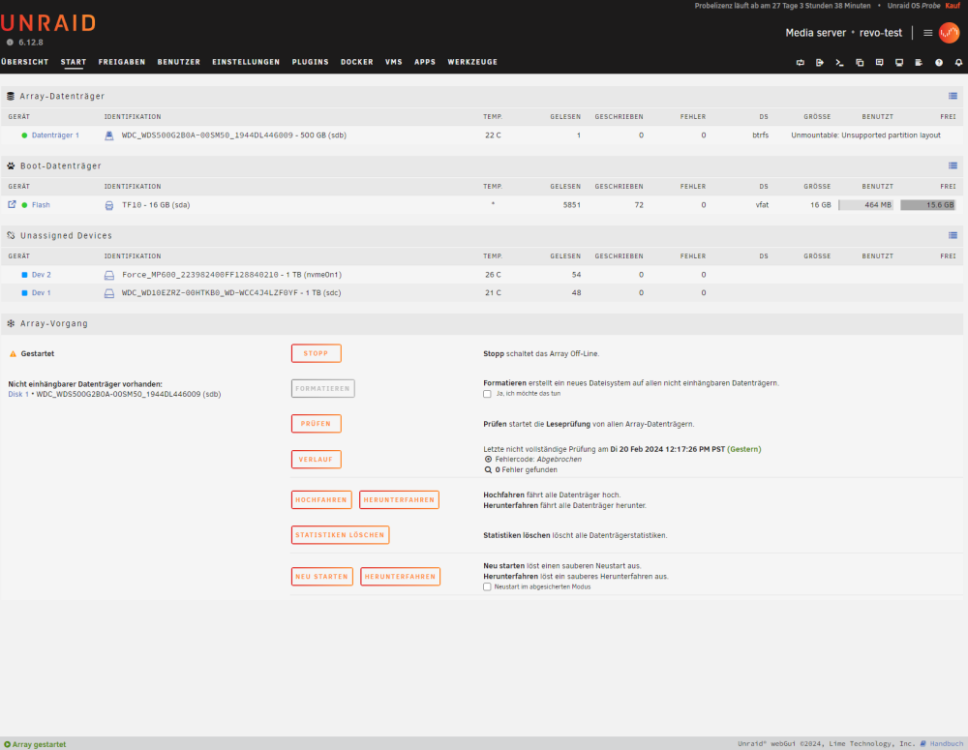Open the FREIGABEN menu tab
The width and height of the screenshot is (968, 750).
pos(122,62)
